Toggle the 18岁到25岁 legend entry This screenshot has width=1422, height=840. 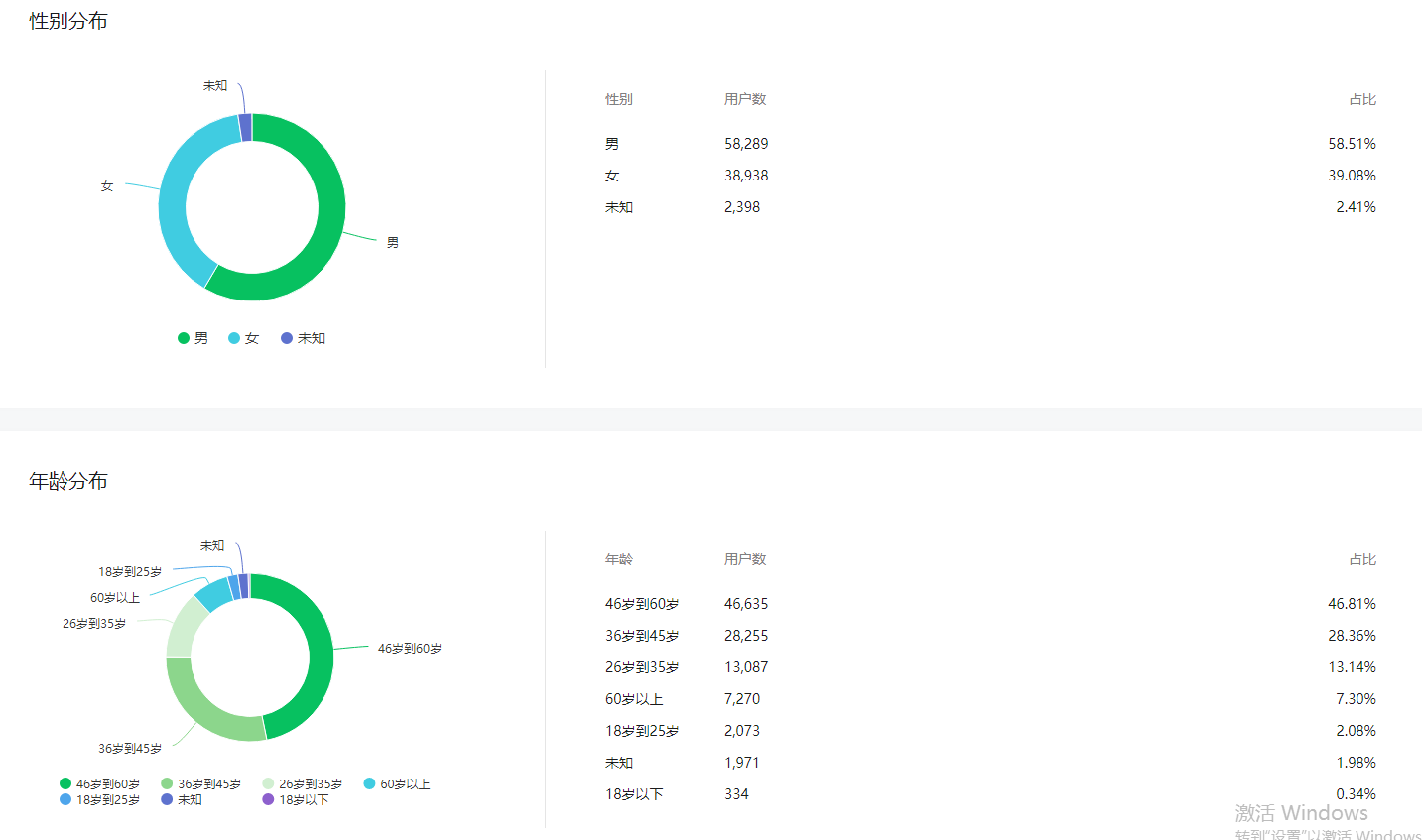tap(99, 799)
